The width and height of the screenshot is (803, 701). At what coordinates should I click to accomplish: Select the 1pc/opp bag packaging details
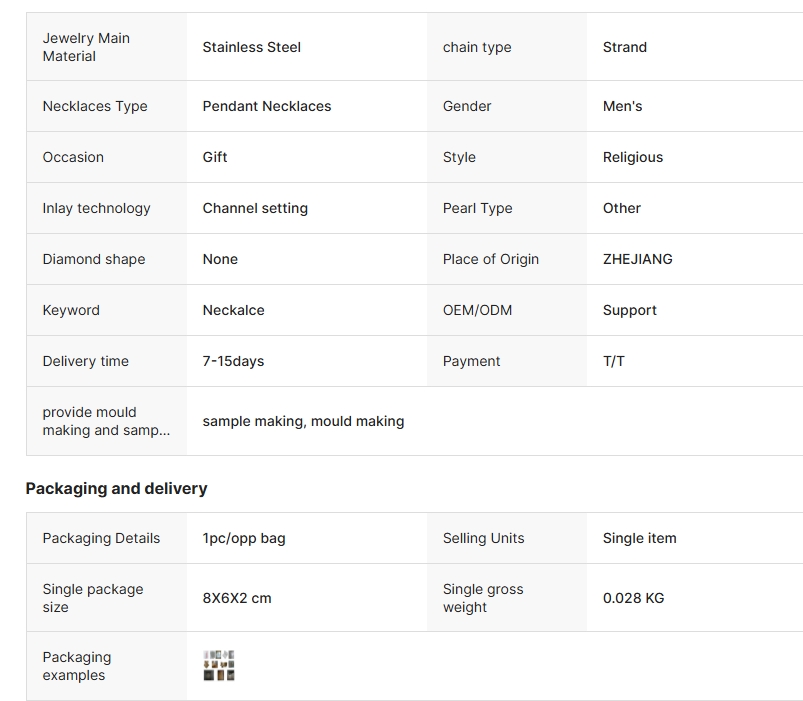coord(244,539)
